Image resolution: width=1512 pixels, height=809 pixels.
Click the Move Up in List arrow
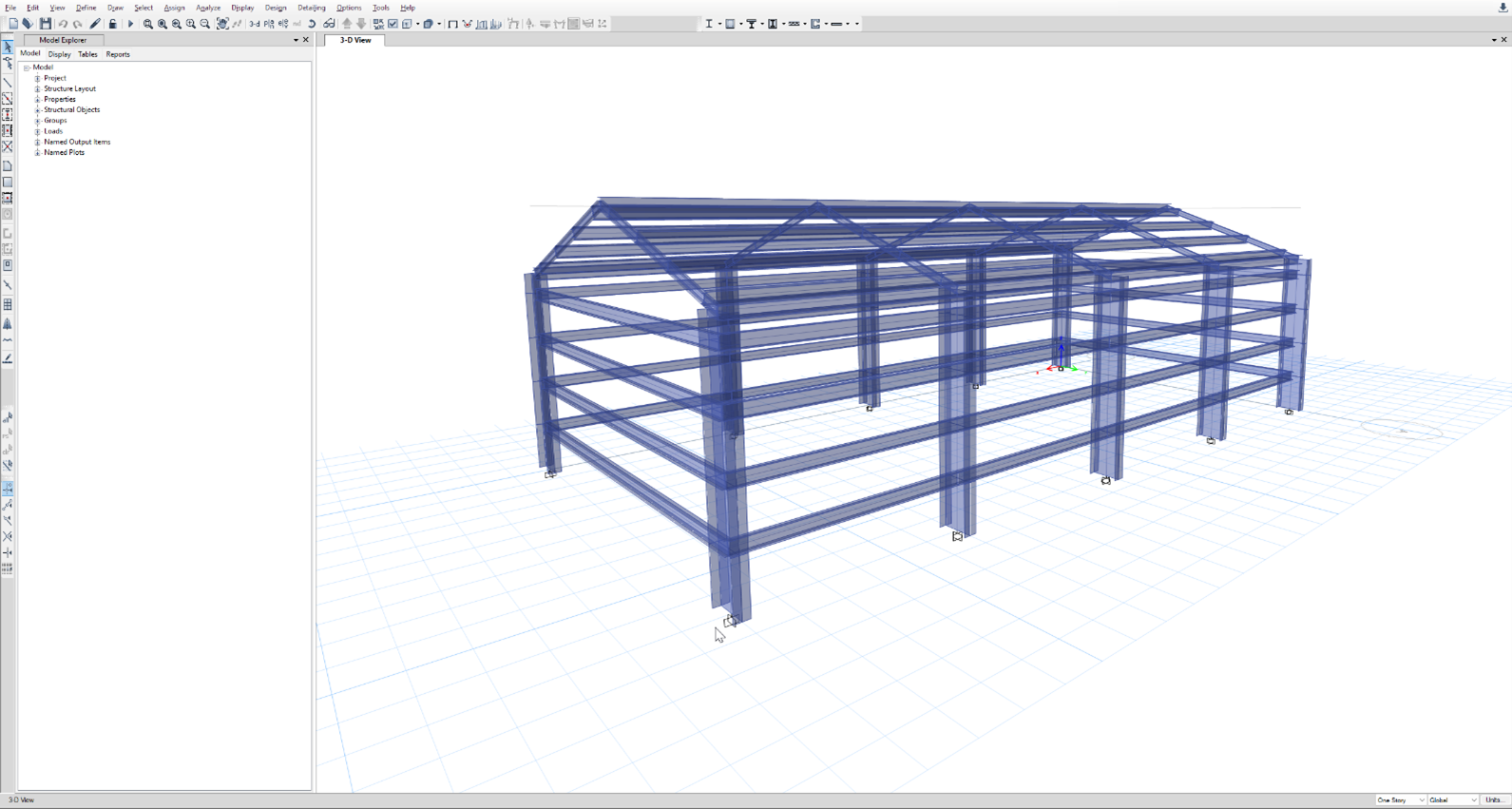coord(347,24)
